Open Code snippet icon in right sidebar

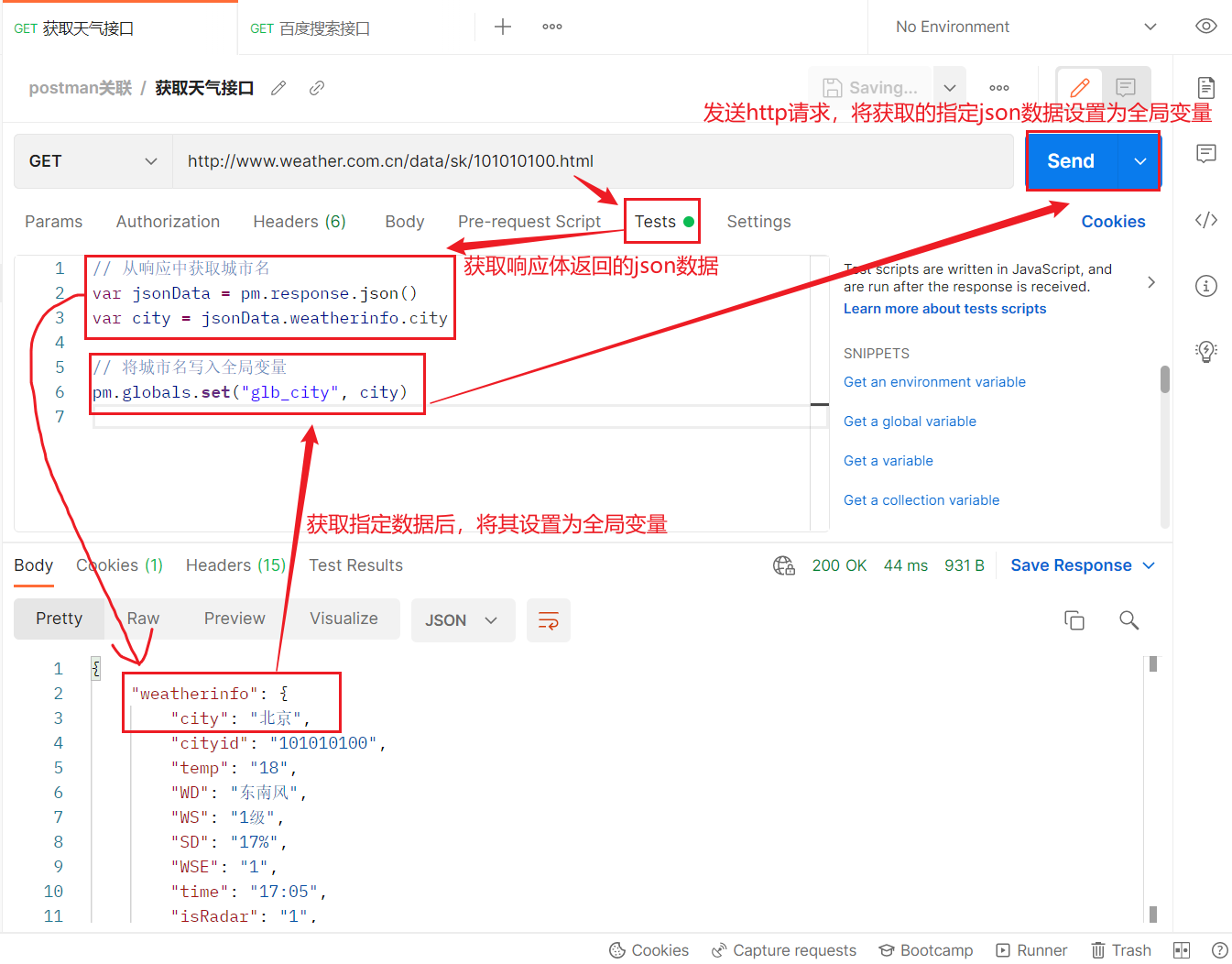(x=1206, y=220)
